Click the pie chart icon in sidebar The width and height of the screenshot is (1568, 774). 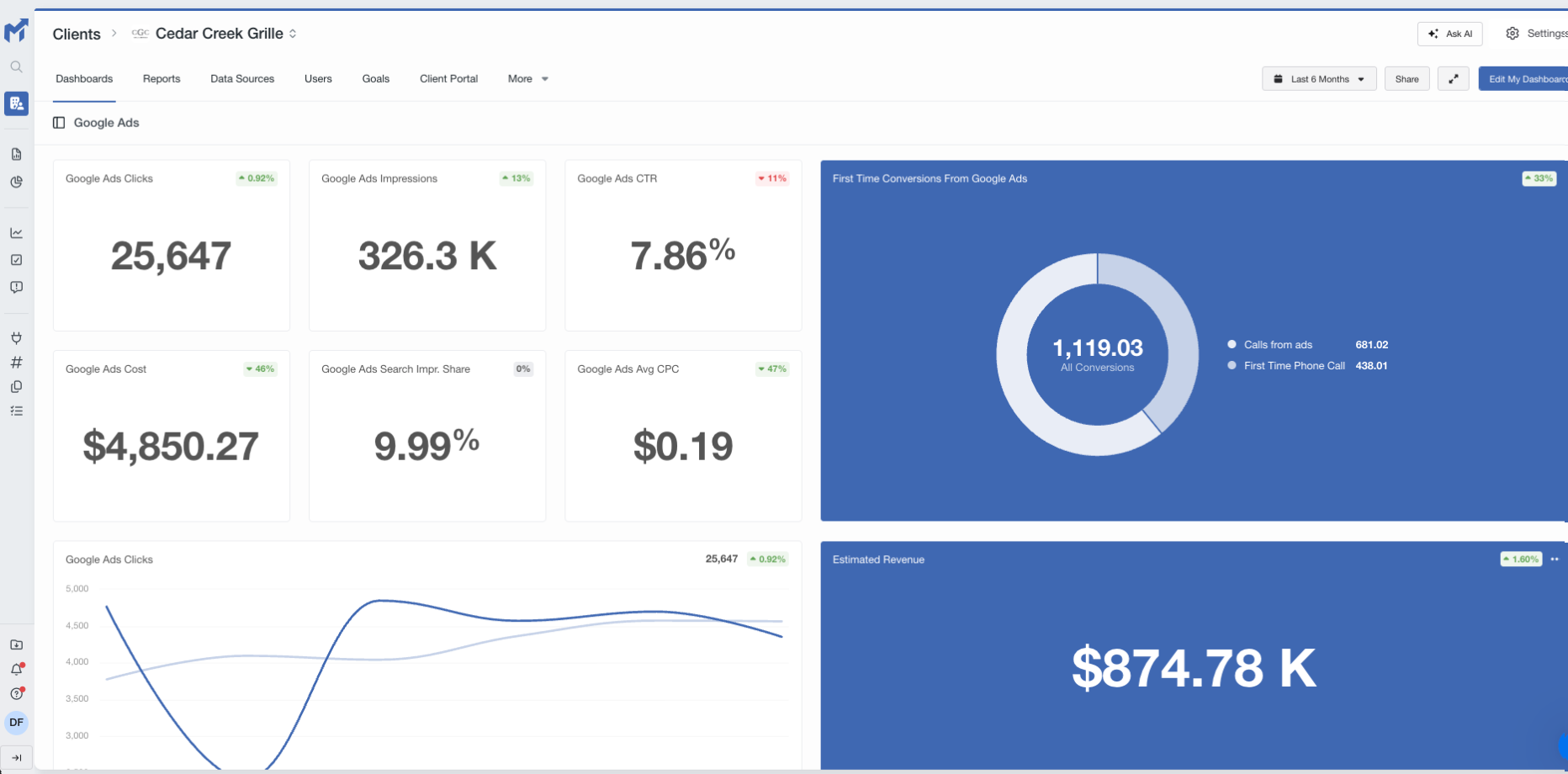coord(16,182)
